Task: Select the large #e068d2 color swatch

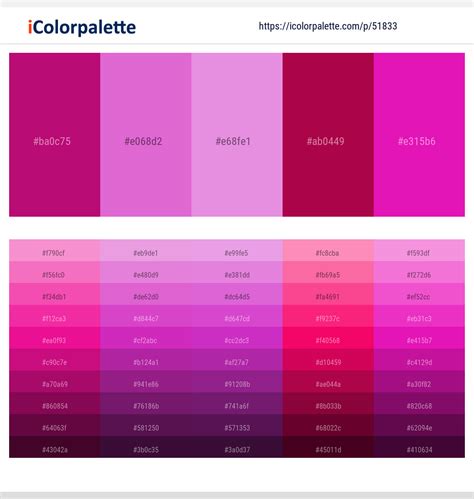Action: click(146, 135)
